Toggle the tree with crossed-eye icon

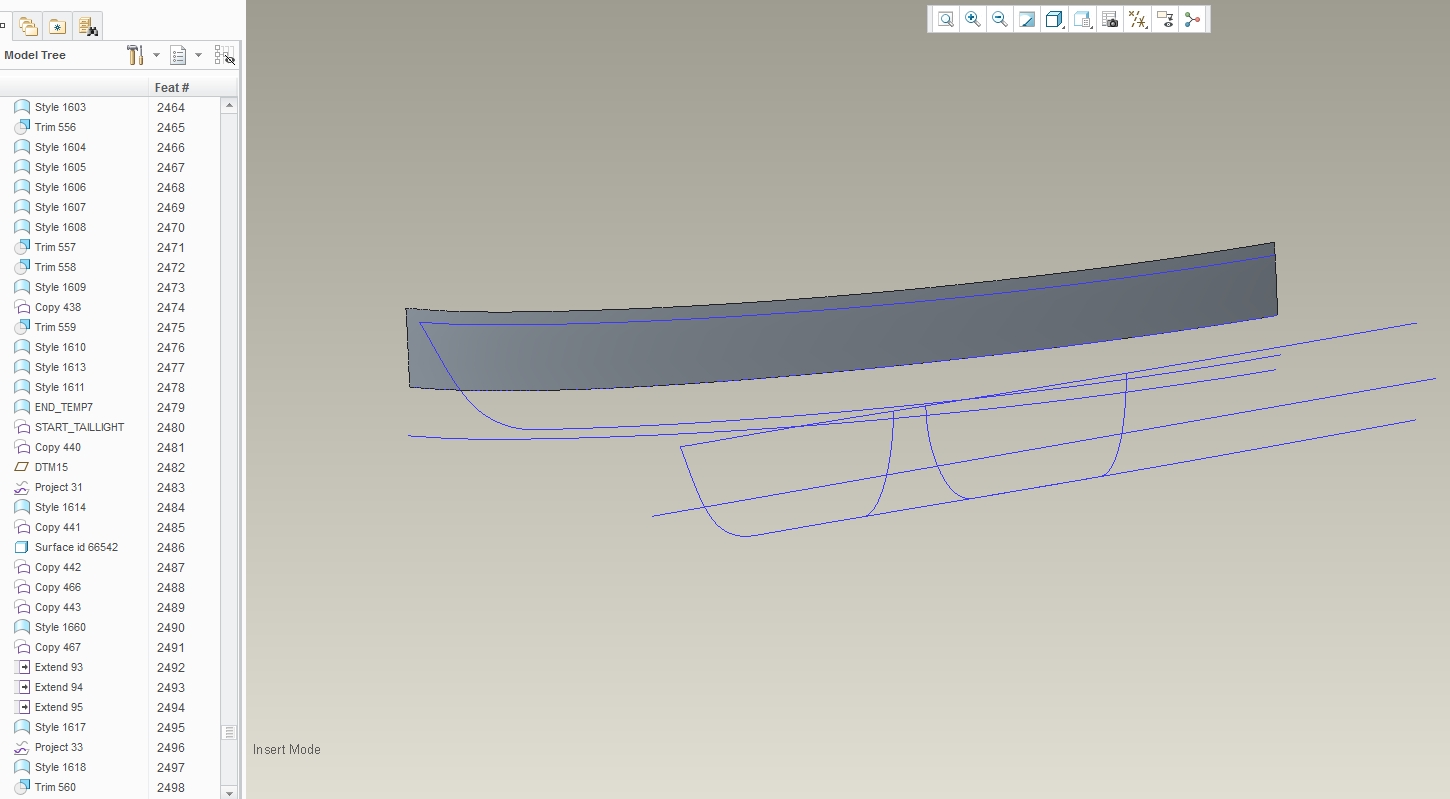(224, 55)
